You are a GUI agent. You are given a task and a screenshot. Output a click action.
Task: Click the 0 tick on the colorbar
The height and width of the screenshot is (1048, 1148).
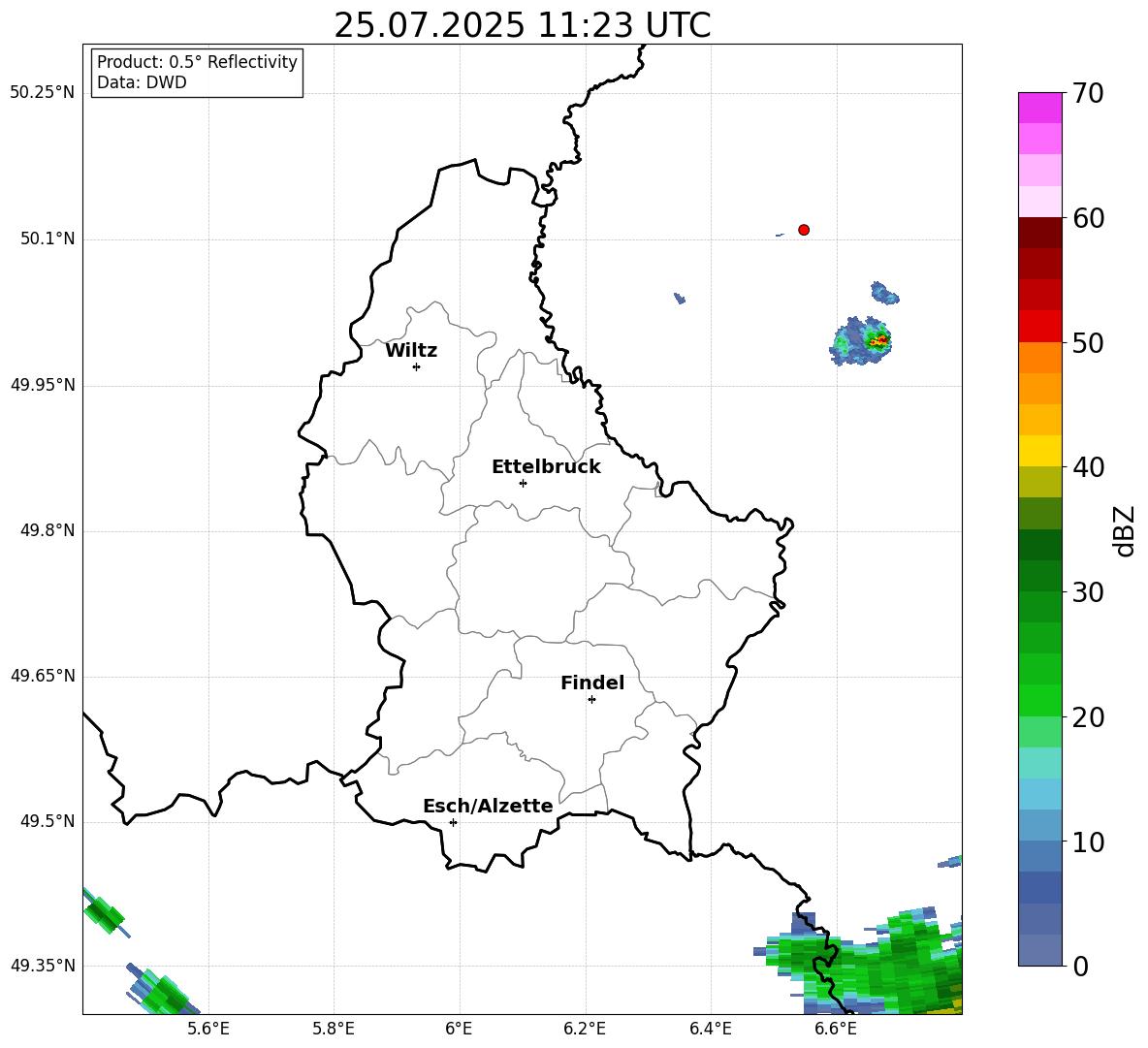pos(1080,967)
